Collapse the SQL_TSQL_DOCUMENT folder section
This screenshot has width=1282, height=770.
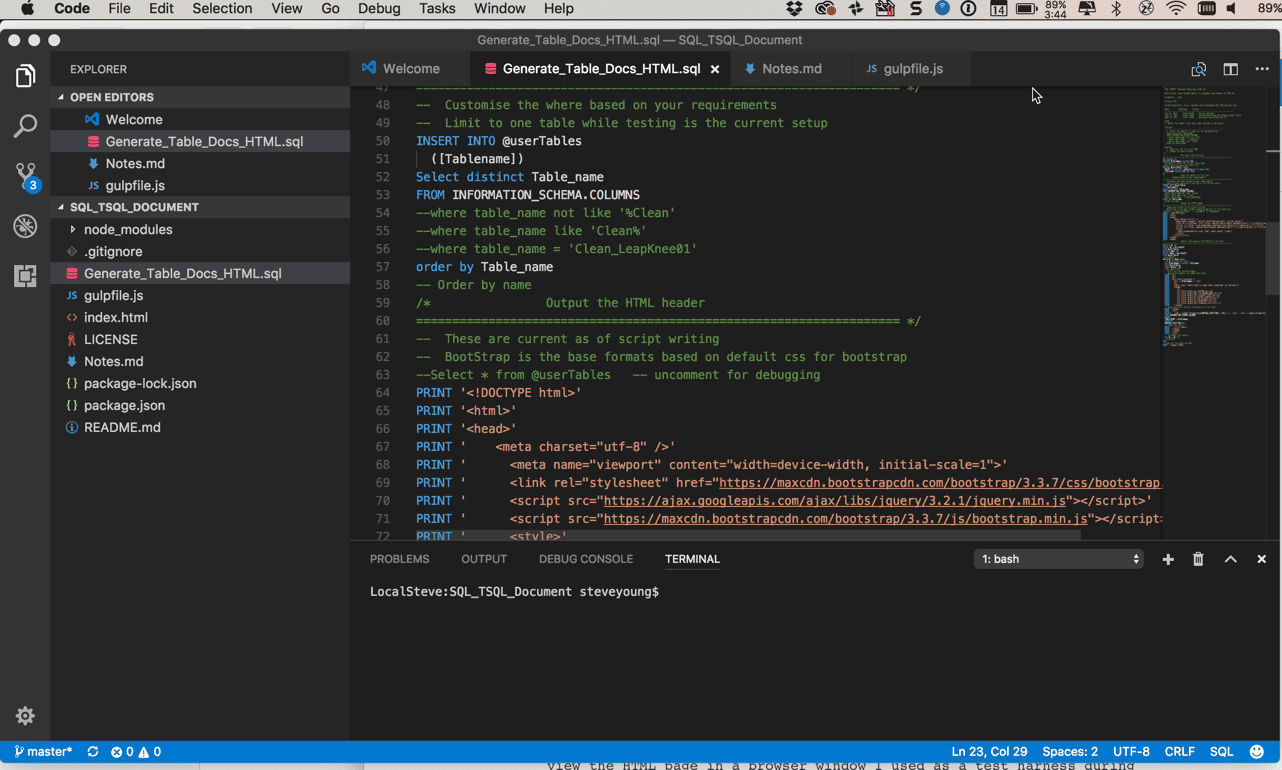(x=200, y=207)
